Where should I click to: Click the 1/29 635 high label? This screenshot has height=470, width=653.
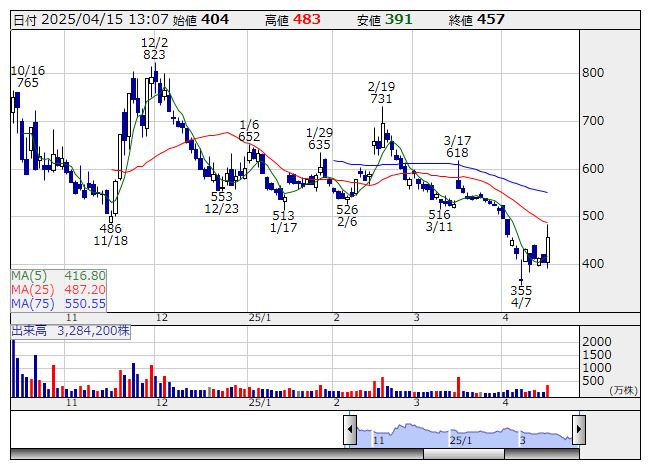pyautogui.click(x=319, y=139)
